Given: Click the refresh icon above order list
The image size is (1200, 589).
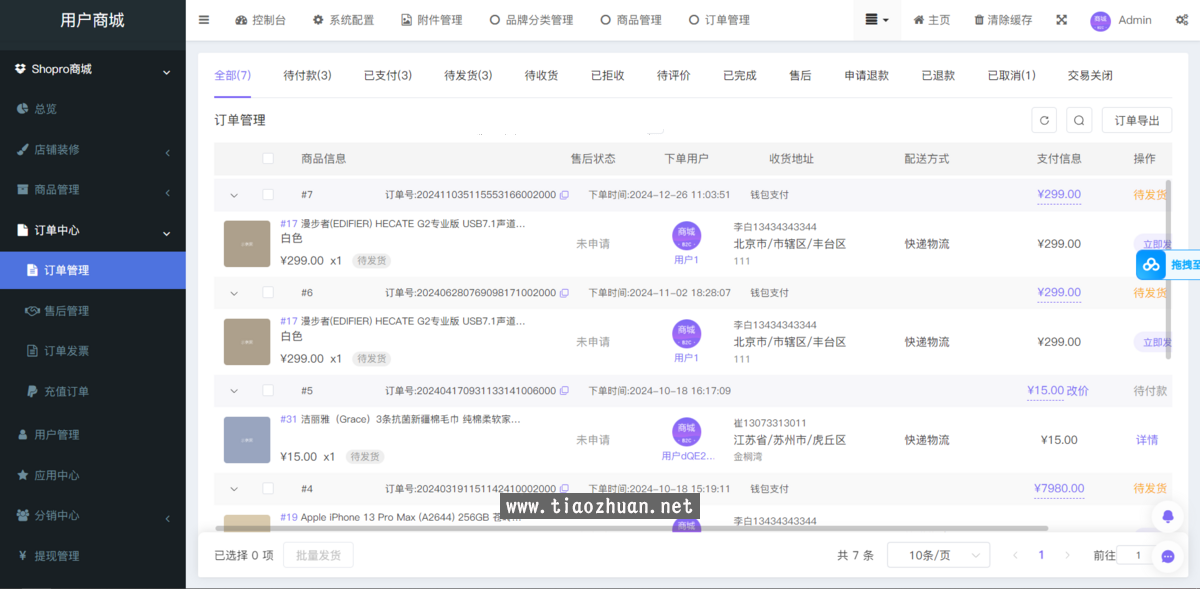Looking at the screenshot, I should tap(1044, 119).
